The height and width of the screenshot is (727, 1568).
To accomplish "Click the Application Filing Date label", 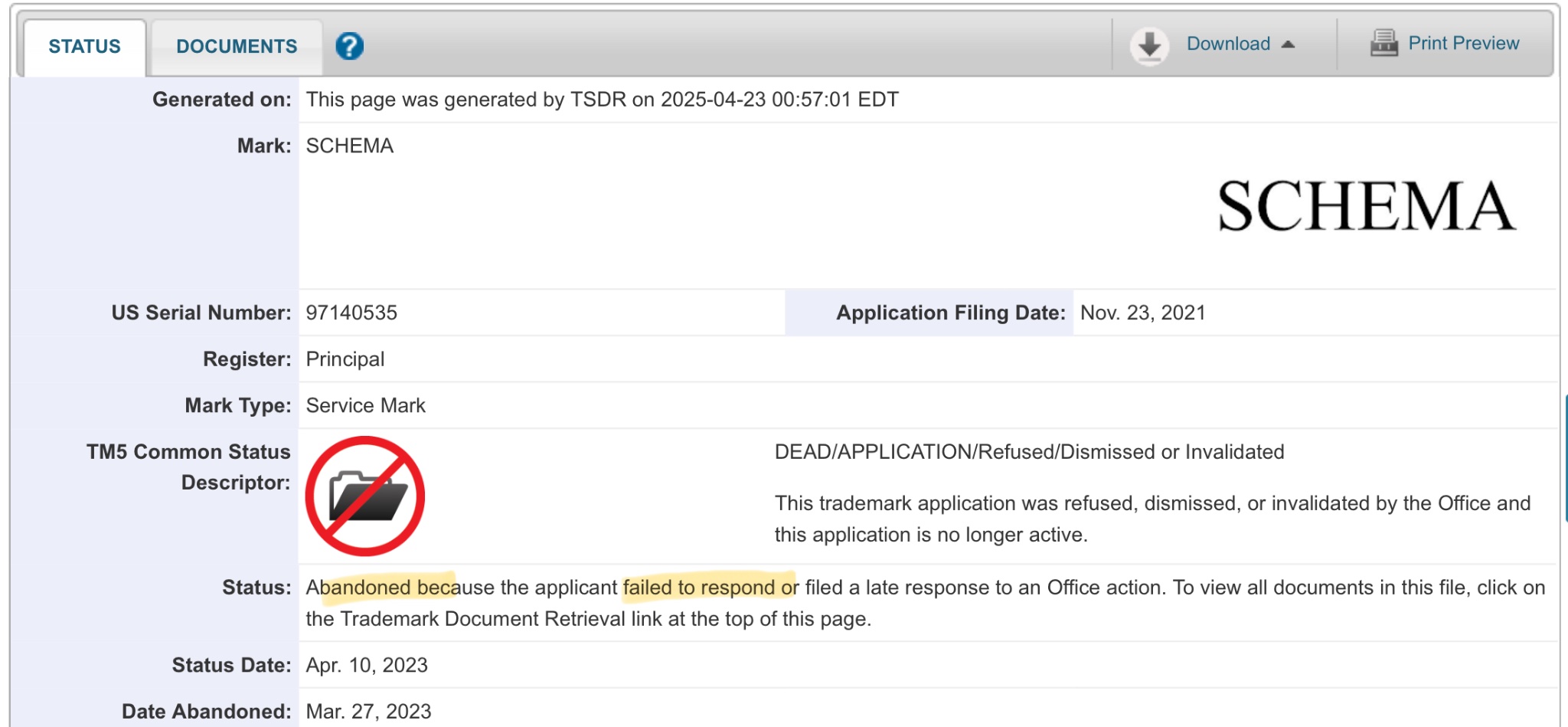I will tap(951, 313).
